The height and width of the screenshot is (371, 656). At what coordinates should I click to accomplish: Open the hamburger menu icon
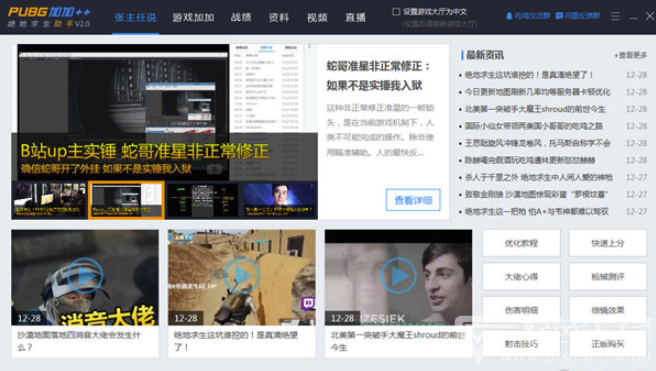tap(615, 16)
